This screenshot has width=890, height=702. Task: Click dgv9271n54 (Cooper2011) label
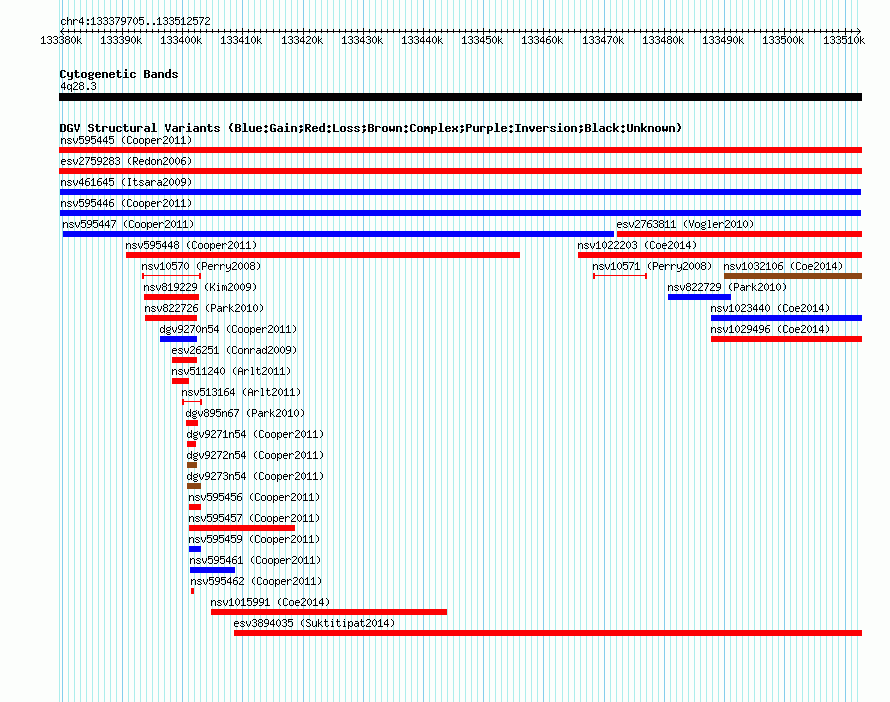(255, 434)
